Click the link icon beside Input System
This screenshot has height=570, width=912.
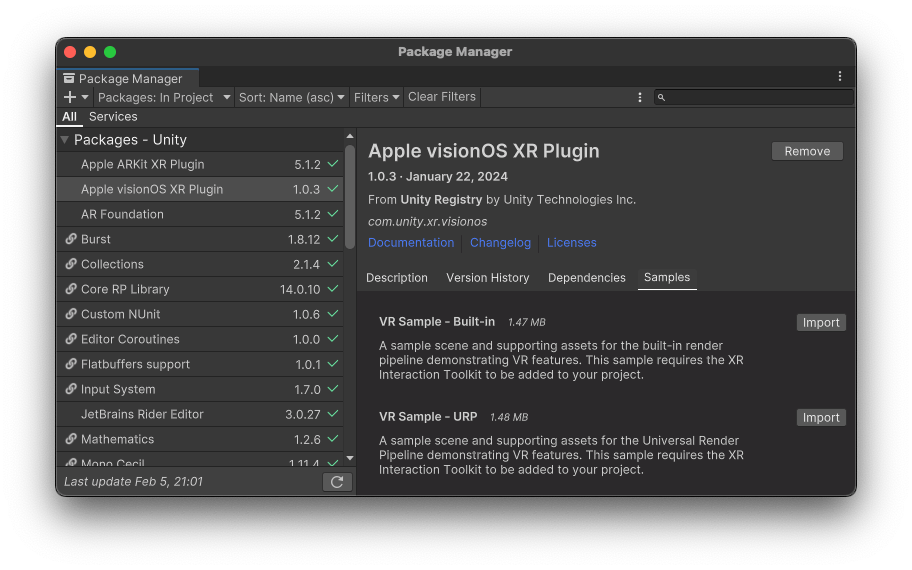[x=70, y=389]
